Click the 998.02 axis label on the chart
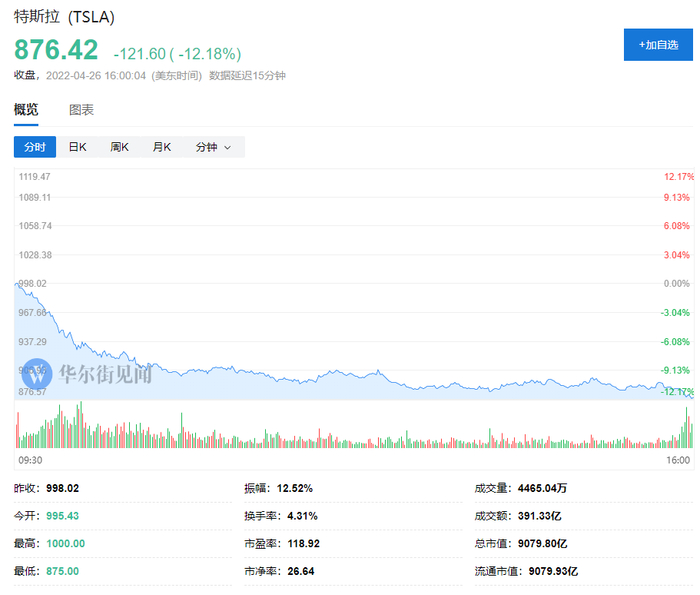 click(x=32, y=283)
